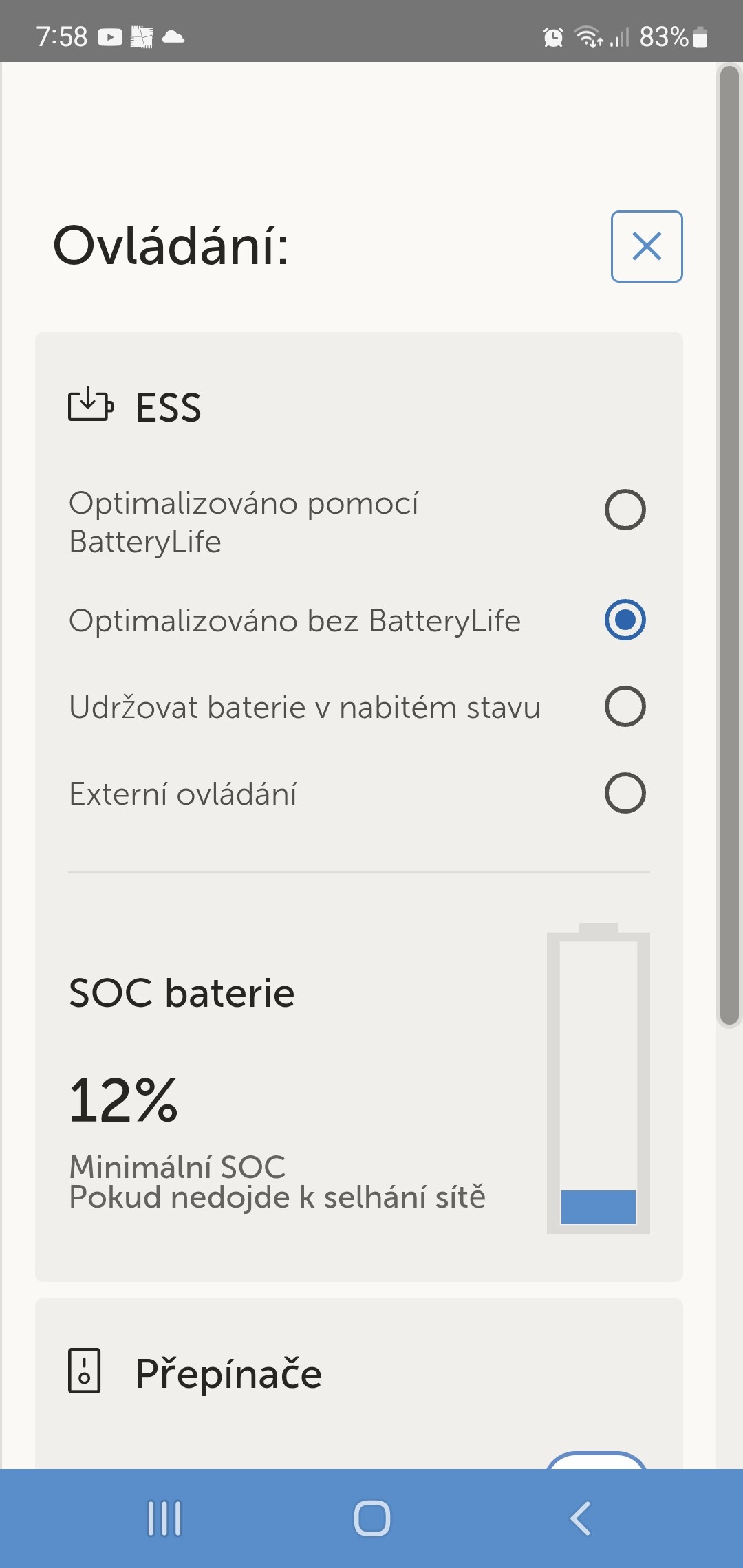743x1568 pixels.
Task: Select Optimalizováno bez BatteryLife radio button
Action: coord(625,620)
